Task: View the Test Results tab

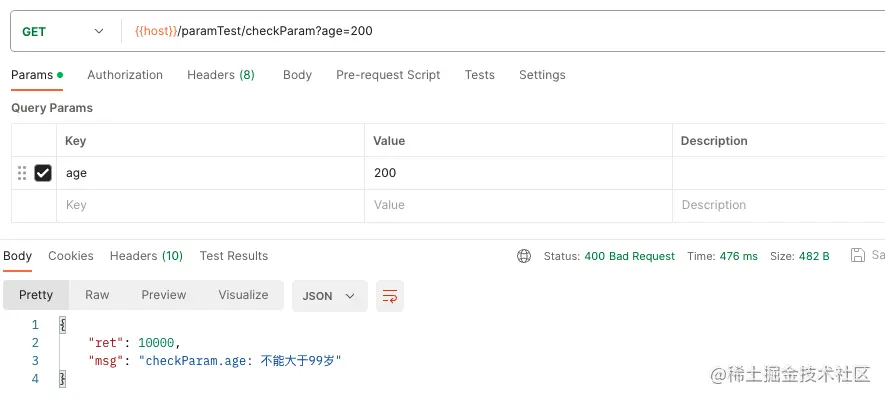Action: coord(234,256)
